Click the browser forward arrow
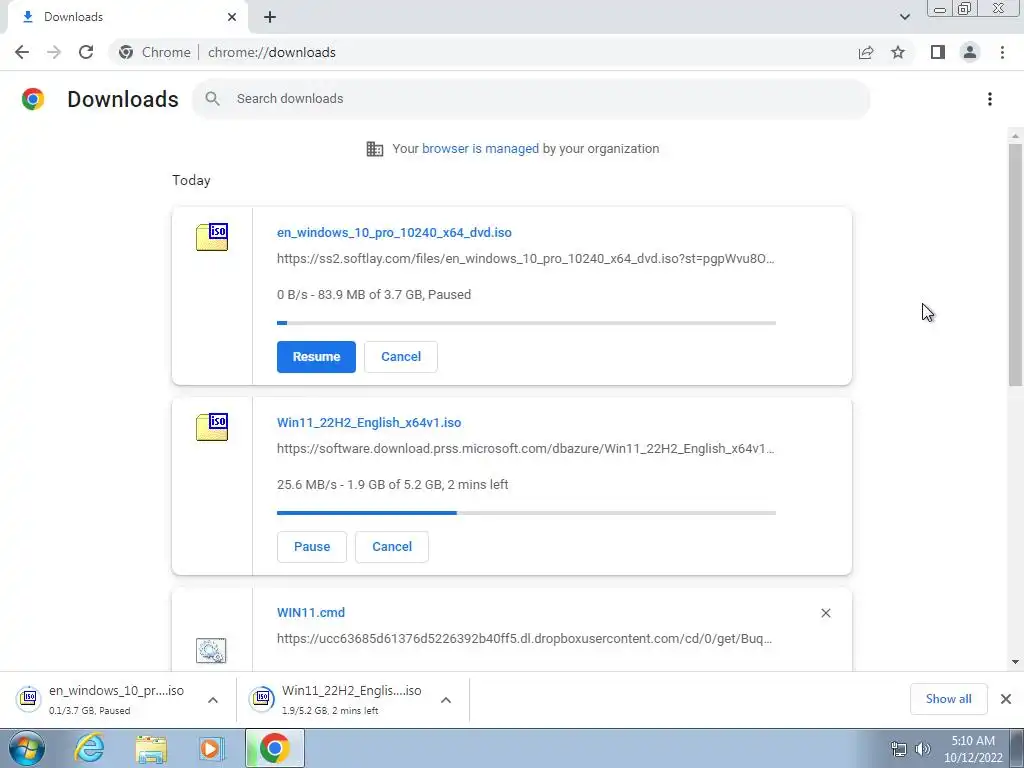Image resolution: width=1024 pixels, height=768 pixels. point(54,52)
